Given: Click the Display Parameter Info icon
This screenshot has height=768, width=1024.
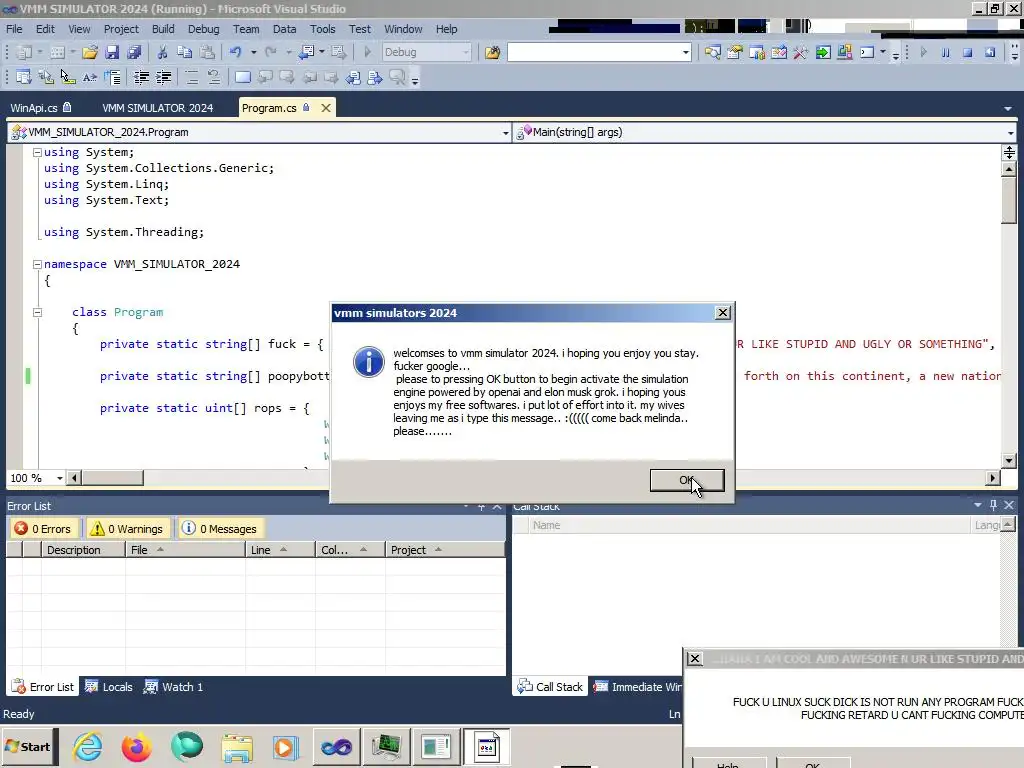Looking at the screenshot, I should [x=46, y=78].
